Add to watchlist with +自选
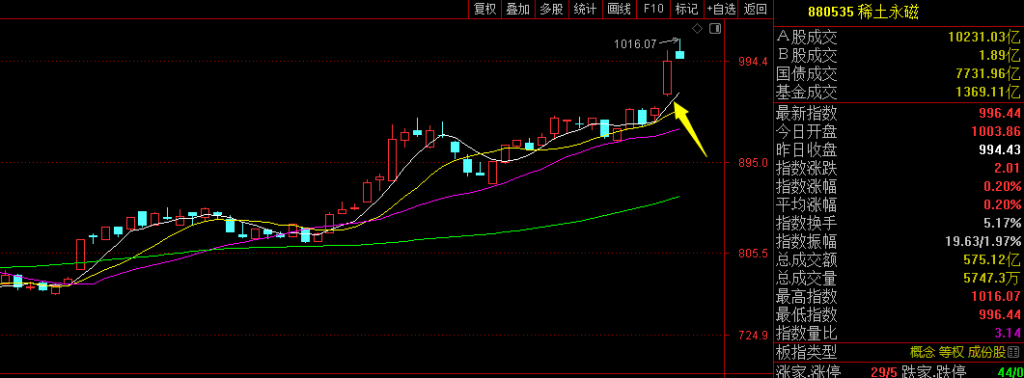Image resolution: width=1024 pixels, height=378 pixels. [x=721, y=9]
